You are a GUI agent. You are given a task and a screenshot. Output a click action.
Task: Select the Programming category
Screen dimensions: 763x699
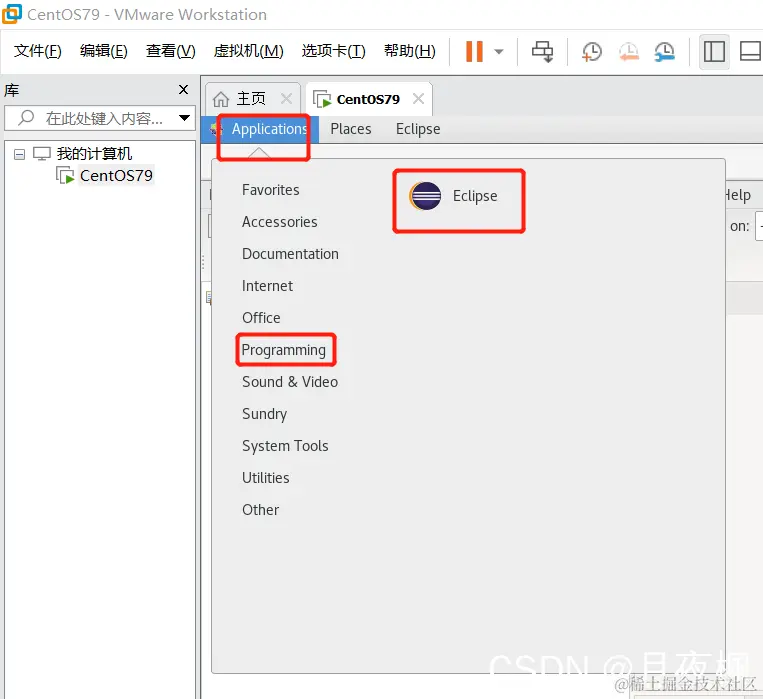tap(284, 350)
